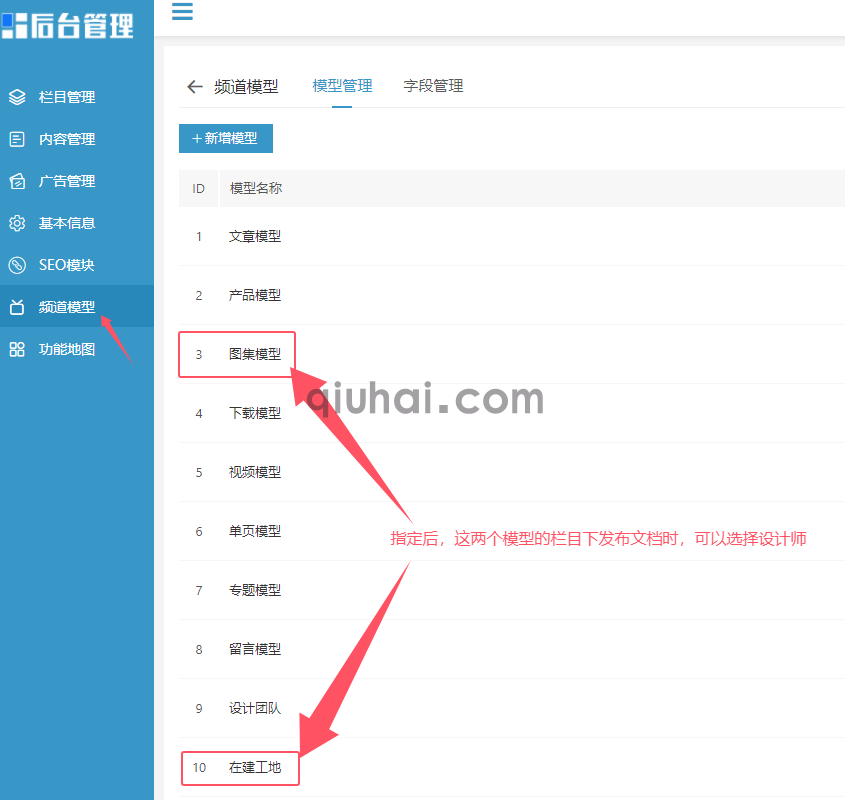
Task: Click the gear icon for 基本信息
Action: [x=17, y=223]
